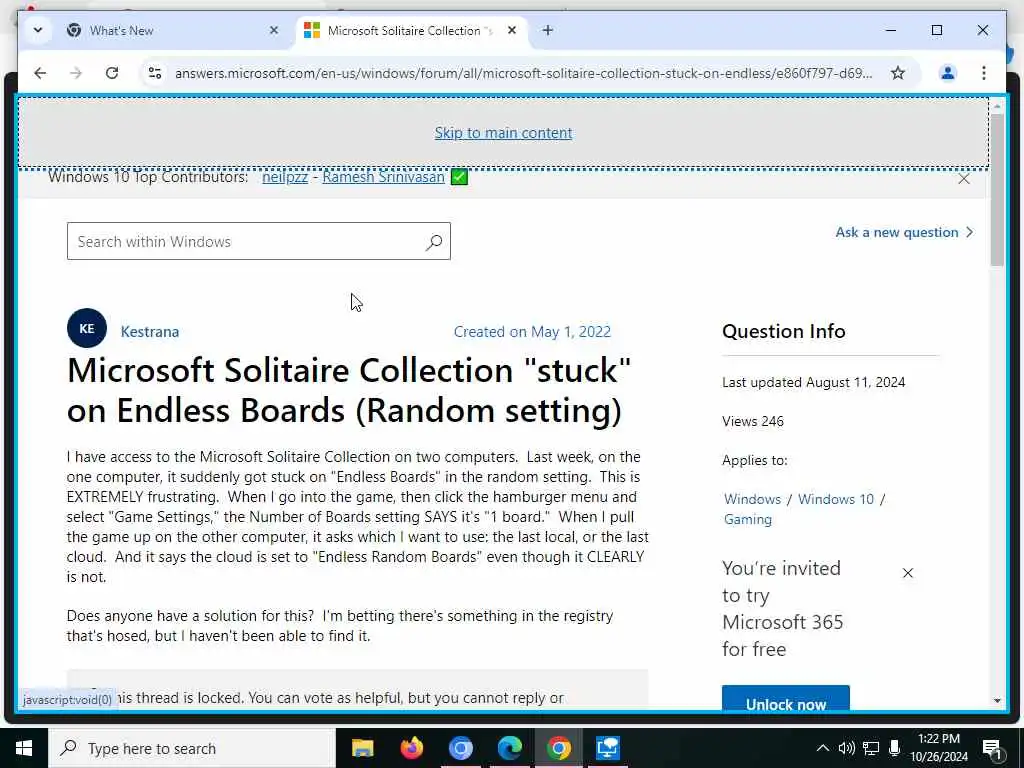Screen dimensions: 1024x768
Task: Open File Explorer from the taskbar
Action: click(x=362, y=748)
